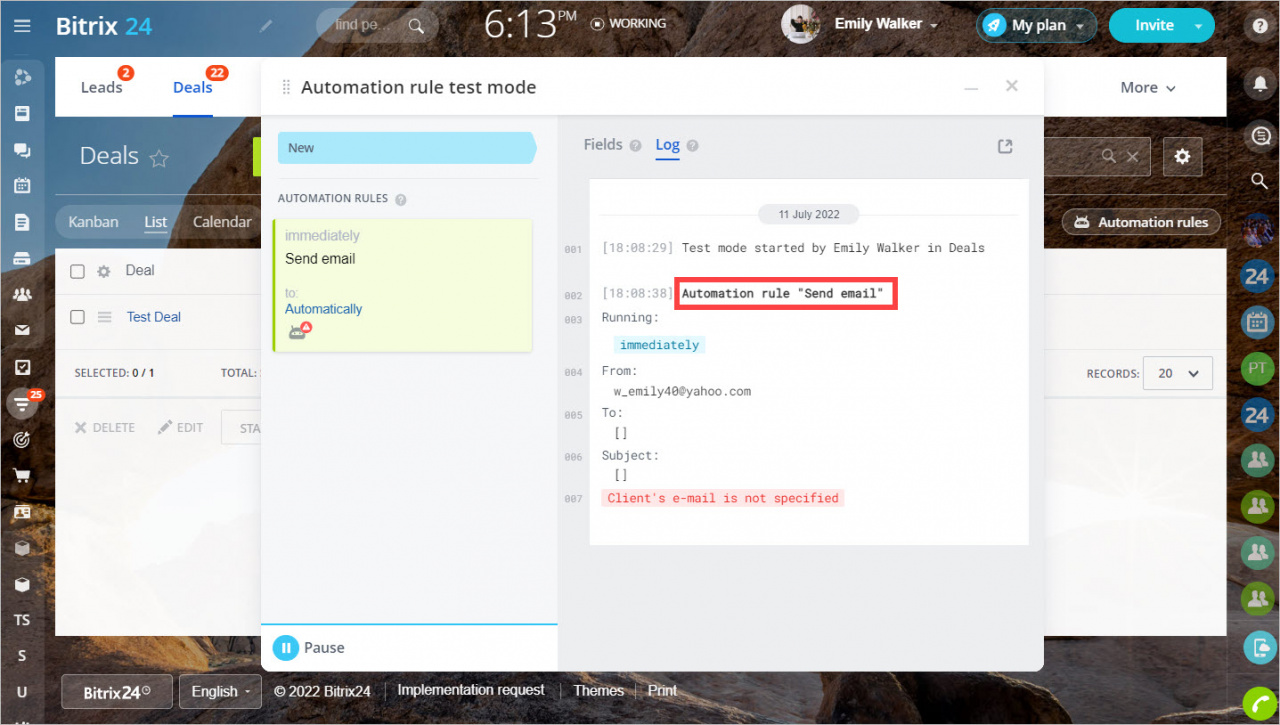Click the Automation rules button
This screenshot has height=725, width=1280.
coord(1141,223)
